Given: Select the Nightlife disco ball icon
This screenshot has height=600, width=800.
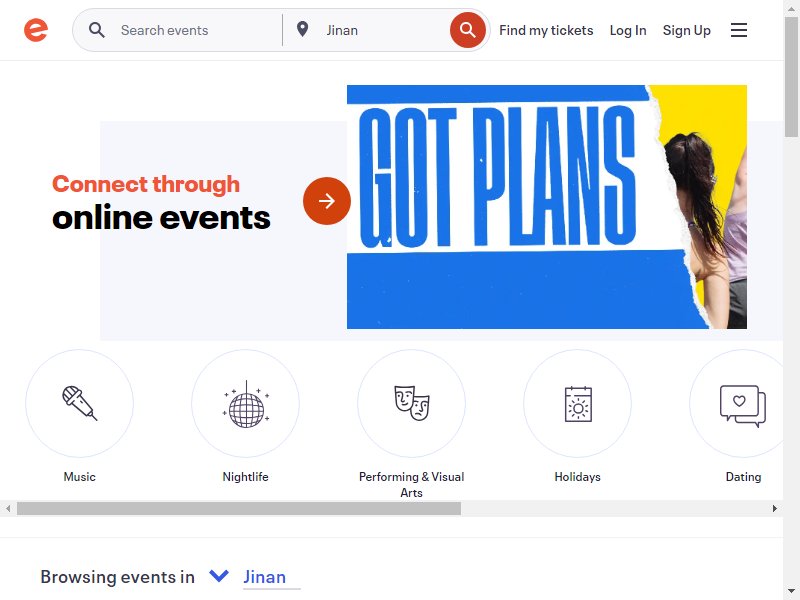Looking at the screenshot, I should pyautogui.click(x=245, y=403).
